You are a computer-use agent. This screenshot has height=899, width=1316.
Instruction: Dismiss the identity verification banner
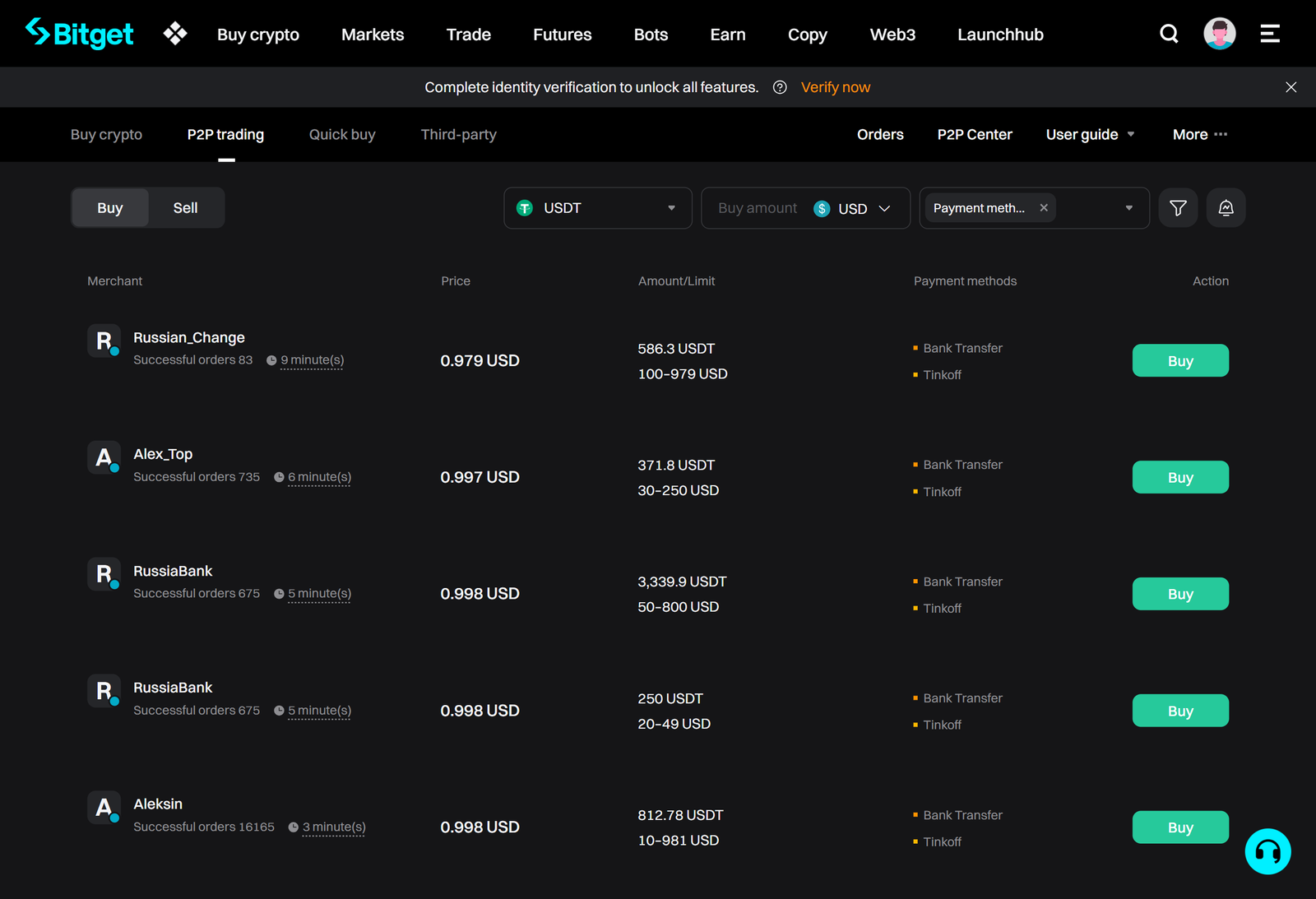click(1291, 86)
